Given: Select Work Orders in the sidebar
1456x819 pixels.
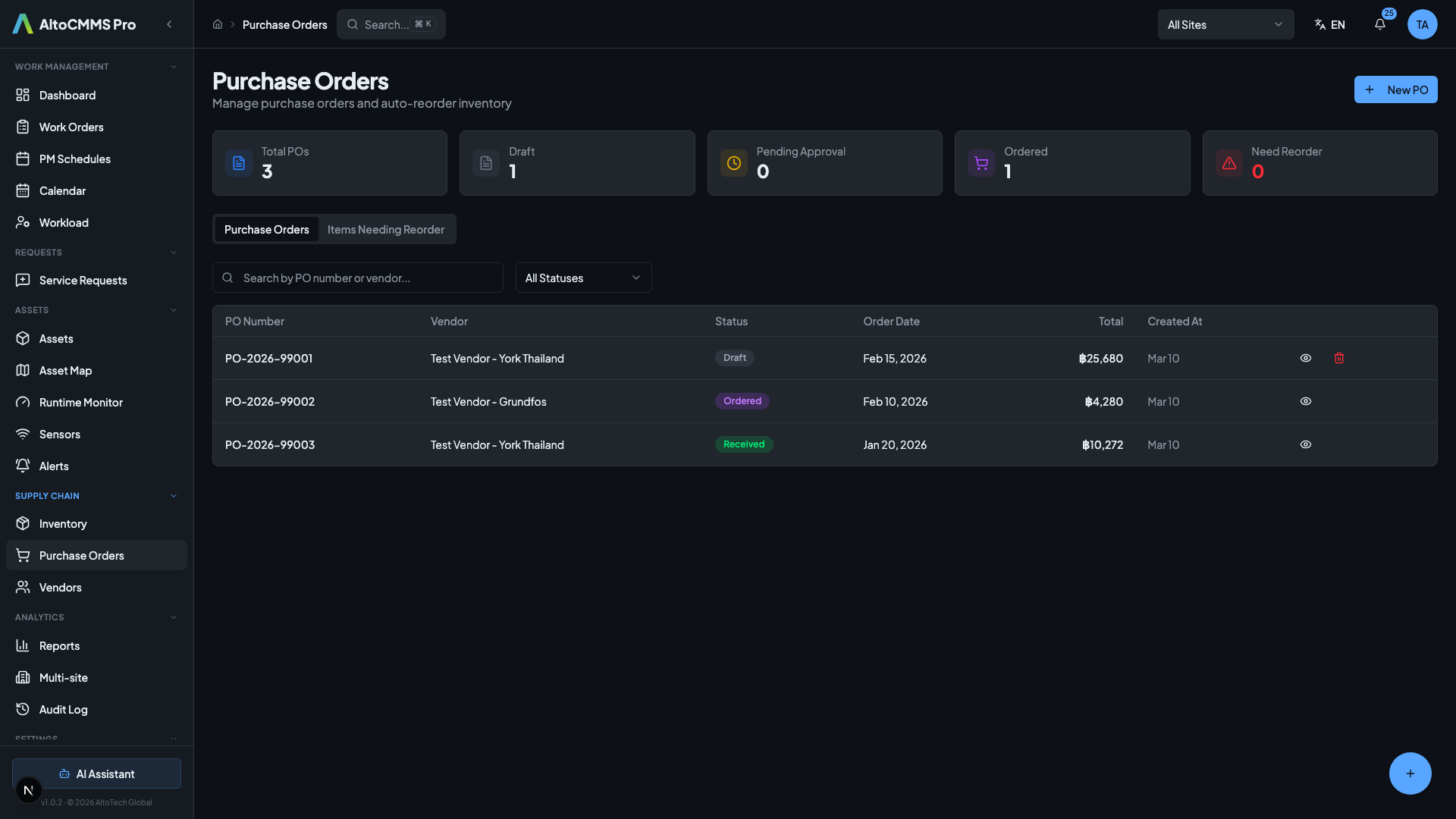Looking at the screenshot, I should pos(71,127).
